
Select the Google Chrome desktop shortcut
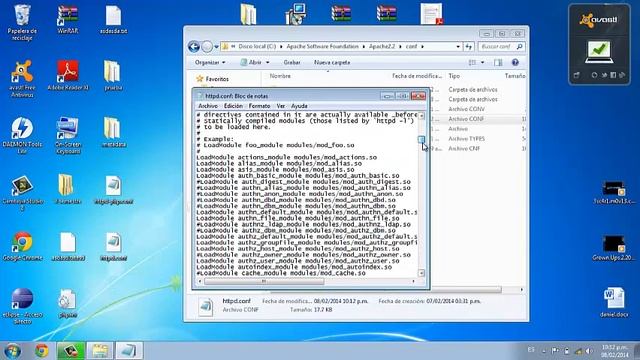click(x=22, y=246)
